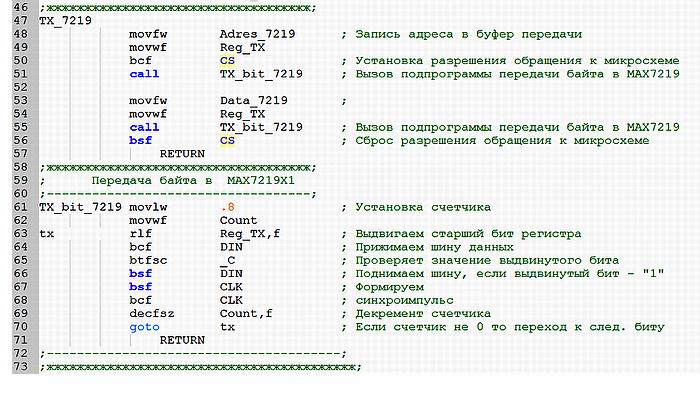This screenshot has width=700, height=398.
Task: Place cursor on Adres_7219 operand
Action: click(257, 34)
